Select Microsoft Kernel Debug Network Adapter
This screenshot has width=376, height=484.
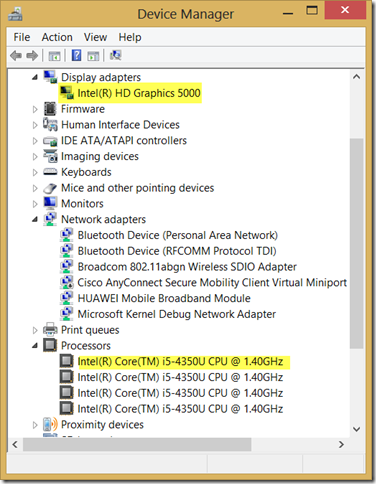click(x=177, y=314)
